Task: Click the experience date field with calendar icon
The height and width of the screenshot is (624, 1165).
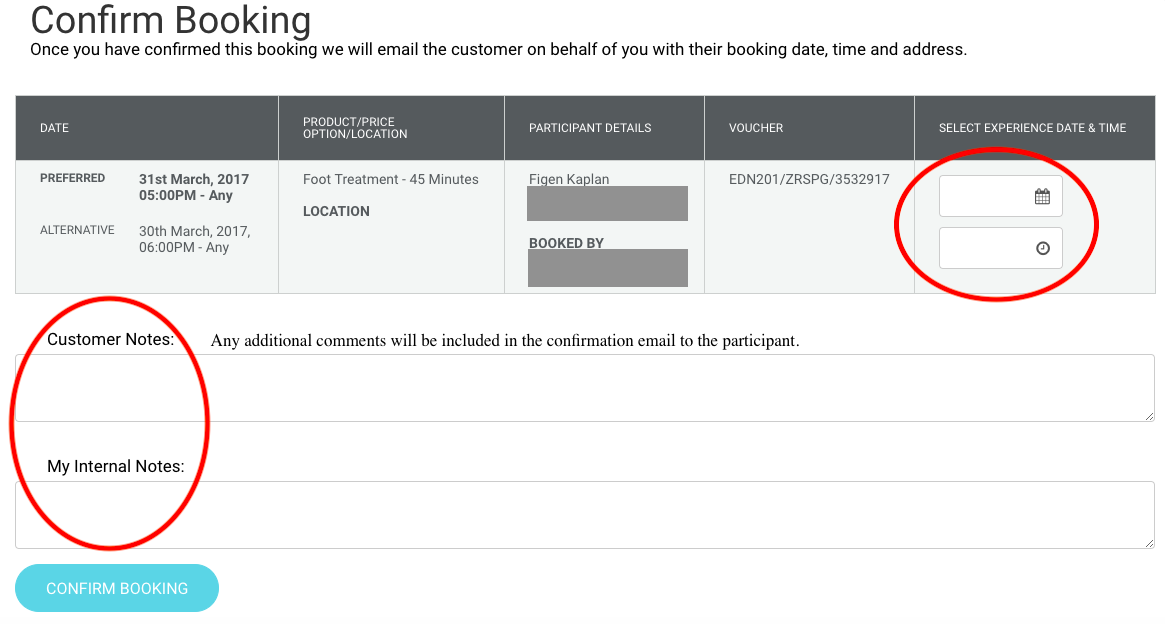Action: (1000, 195)
